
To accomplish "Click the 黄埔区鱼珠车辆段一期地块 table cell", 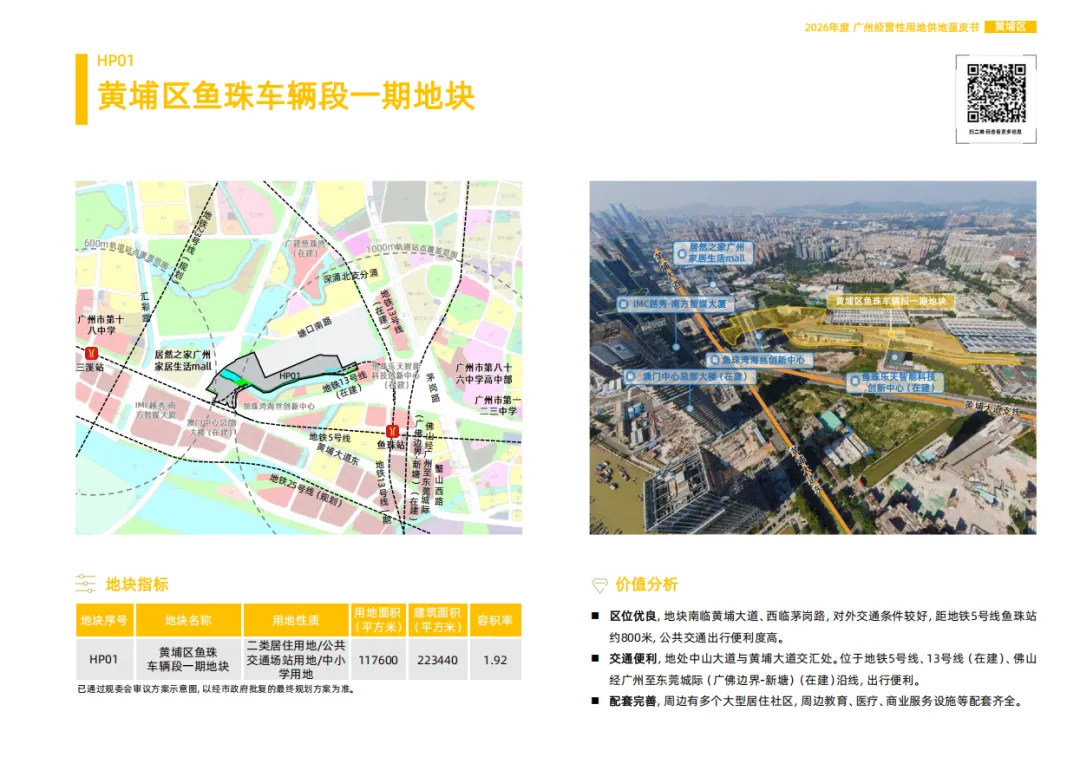I will [188, 659].
